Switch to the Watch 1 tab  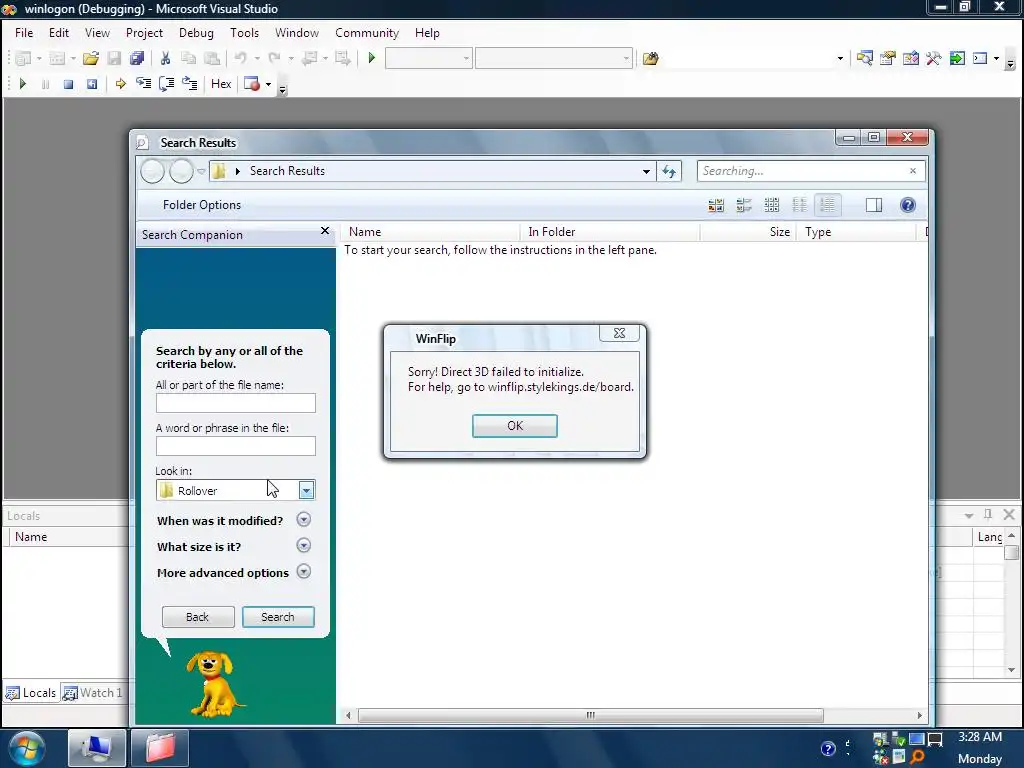click(93, 693)
